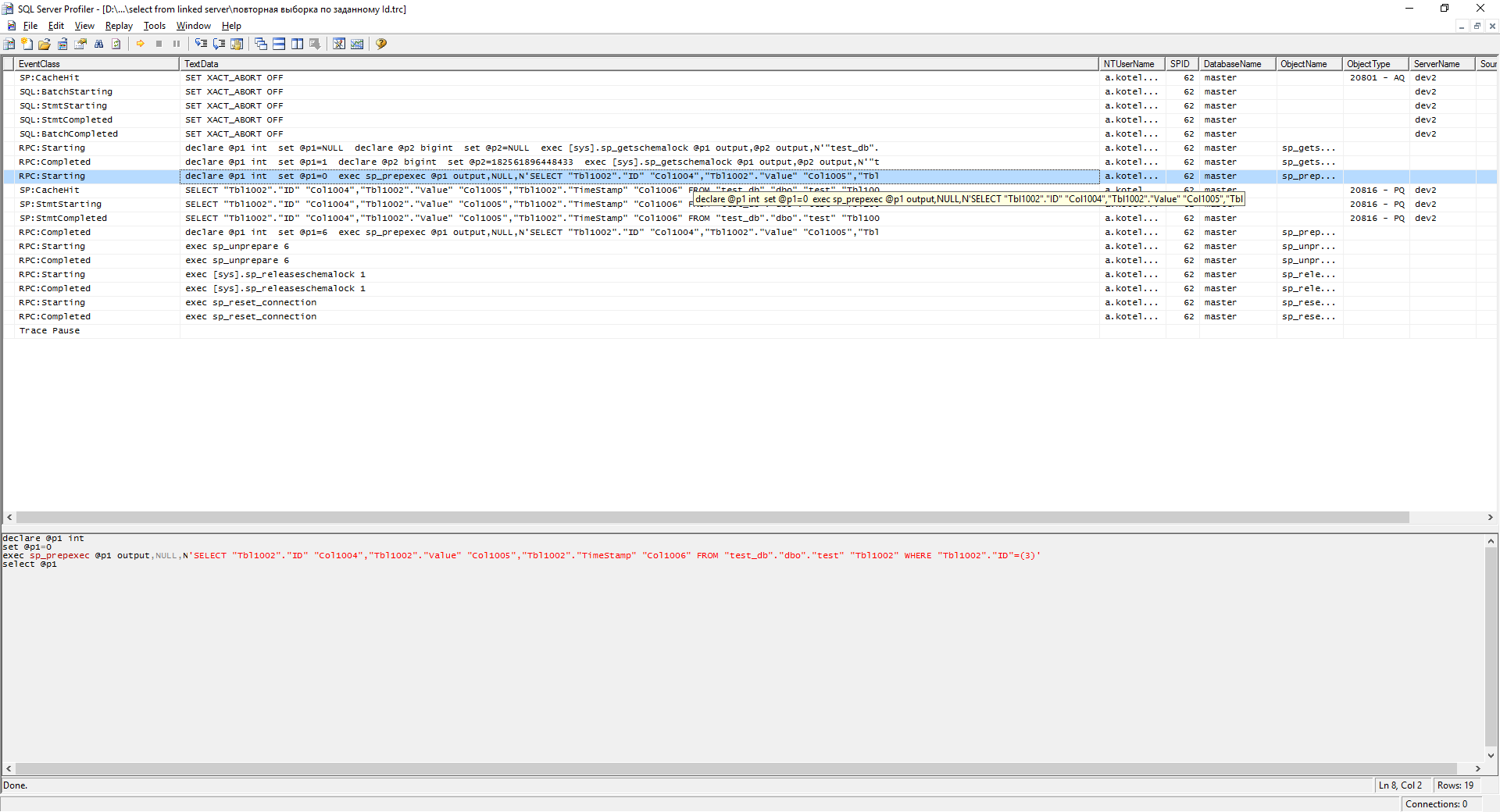Screen dimensions: 1500x812
Task: Click the detail pane horizontal scrollbar
Action: 736,769
